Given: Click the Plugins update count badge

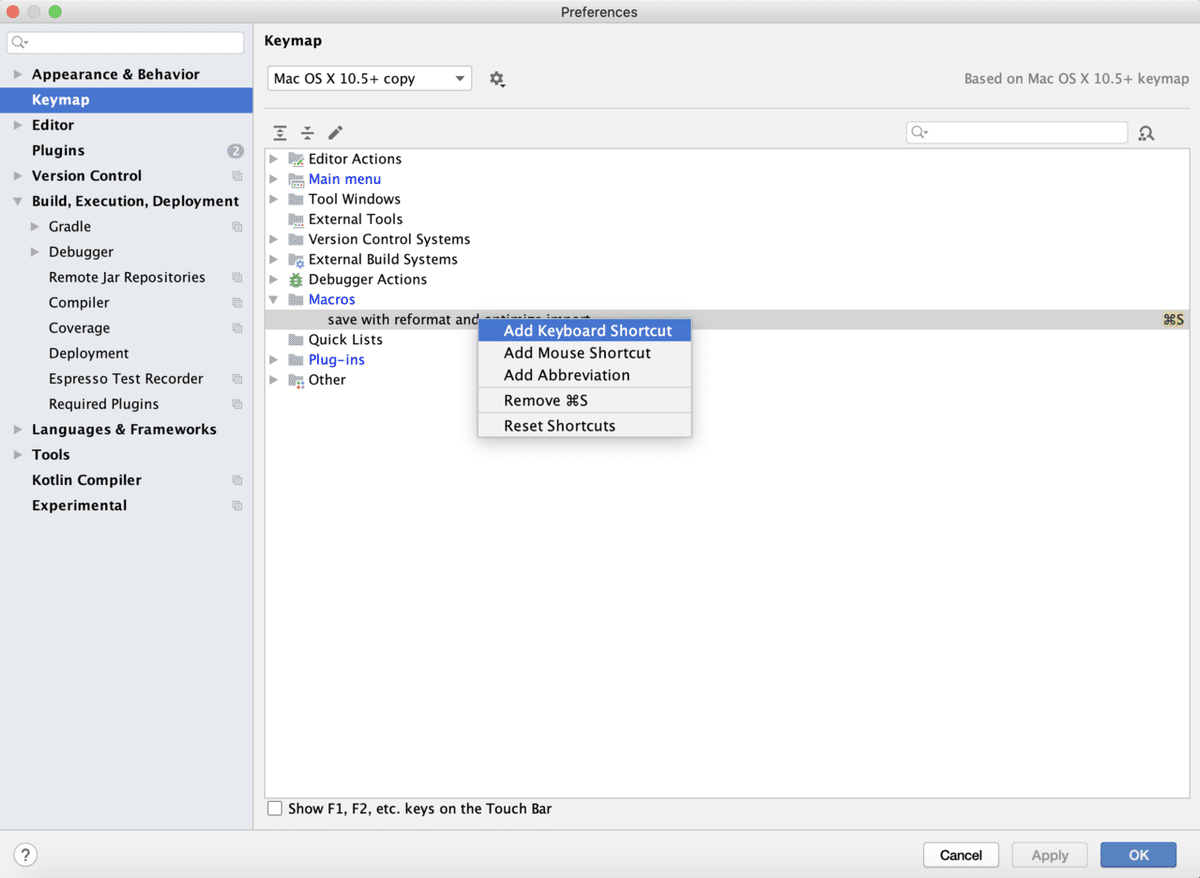Looking at the screenshot, I should tap(236, 151).
